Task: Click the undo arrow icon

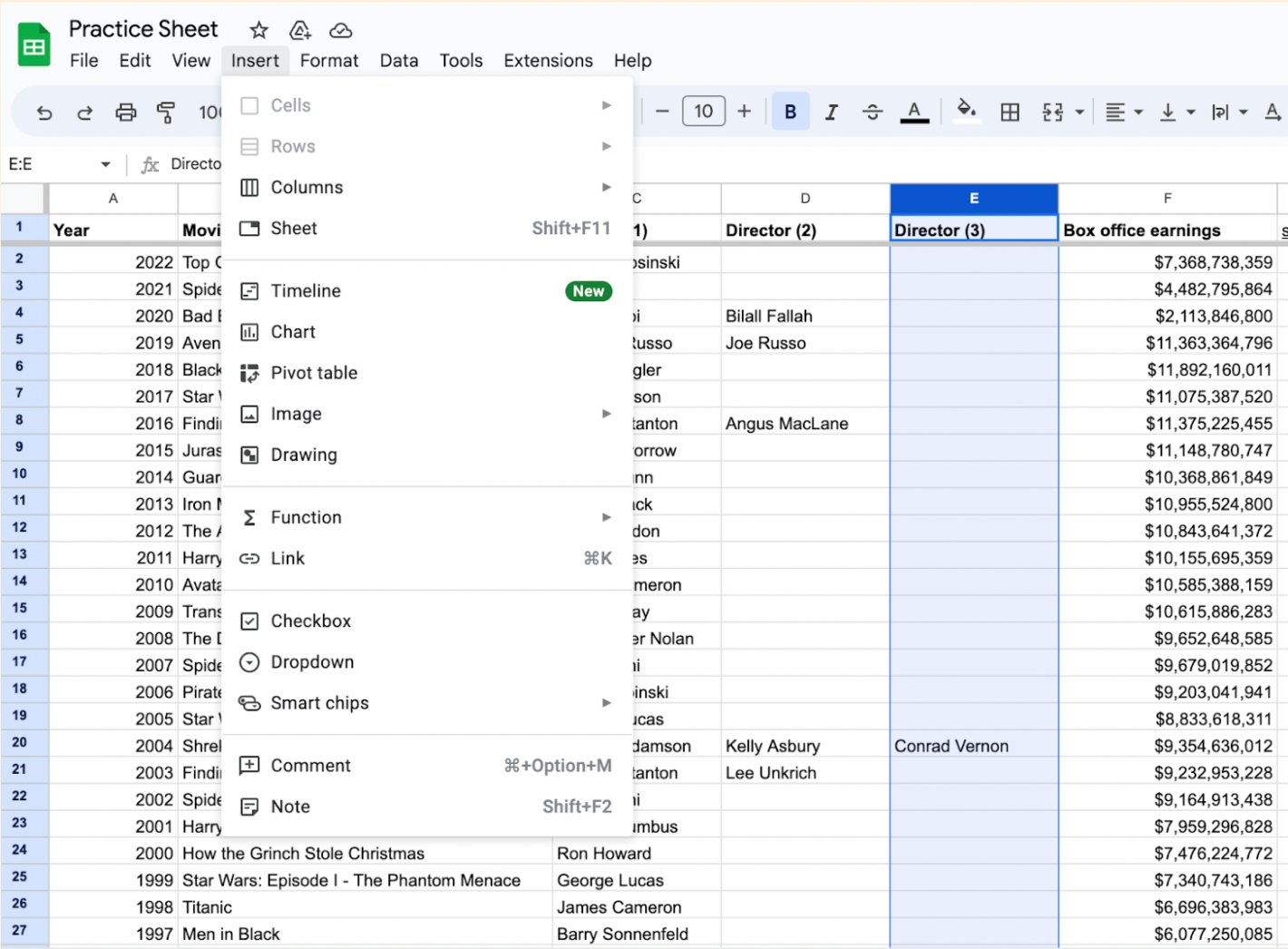Action: (x=44, y=113)
